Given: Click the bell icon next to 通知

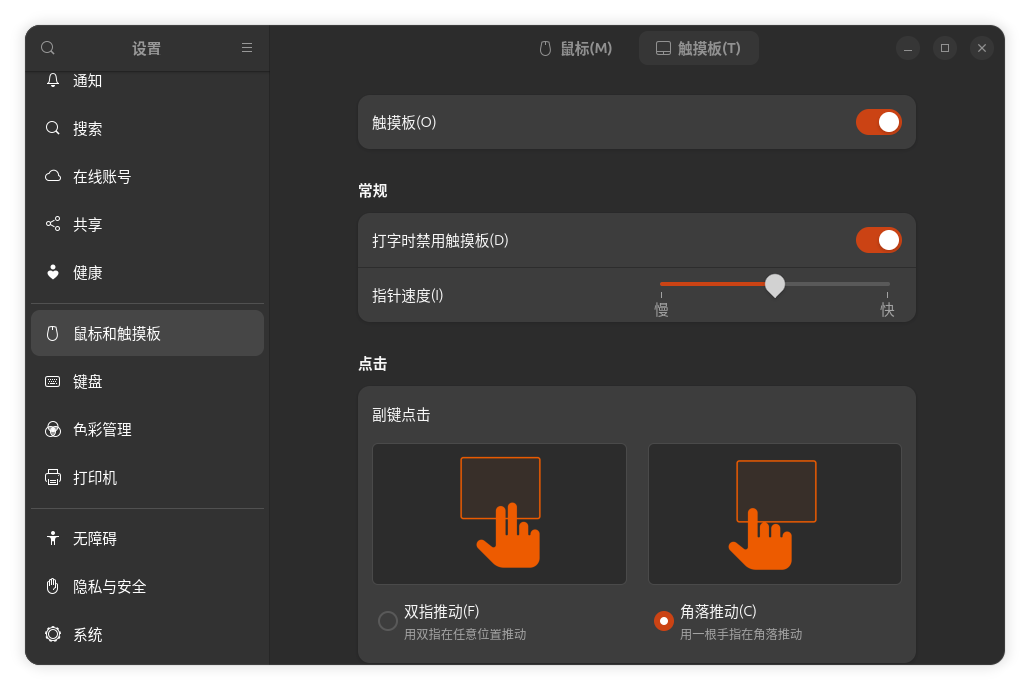Looking at the screenshot, I should 53,80.
